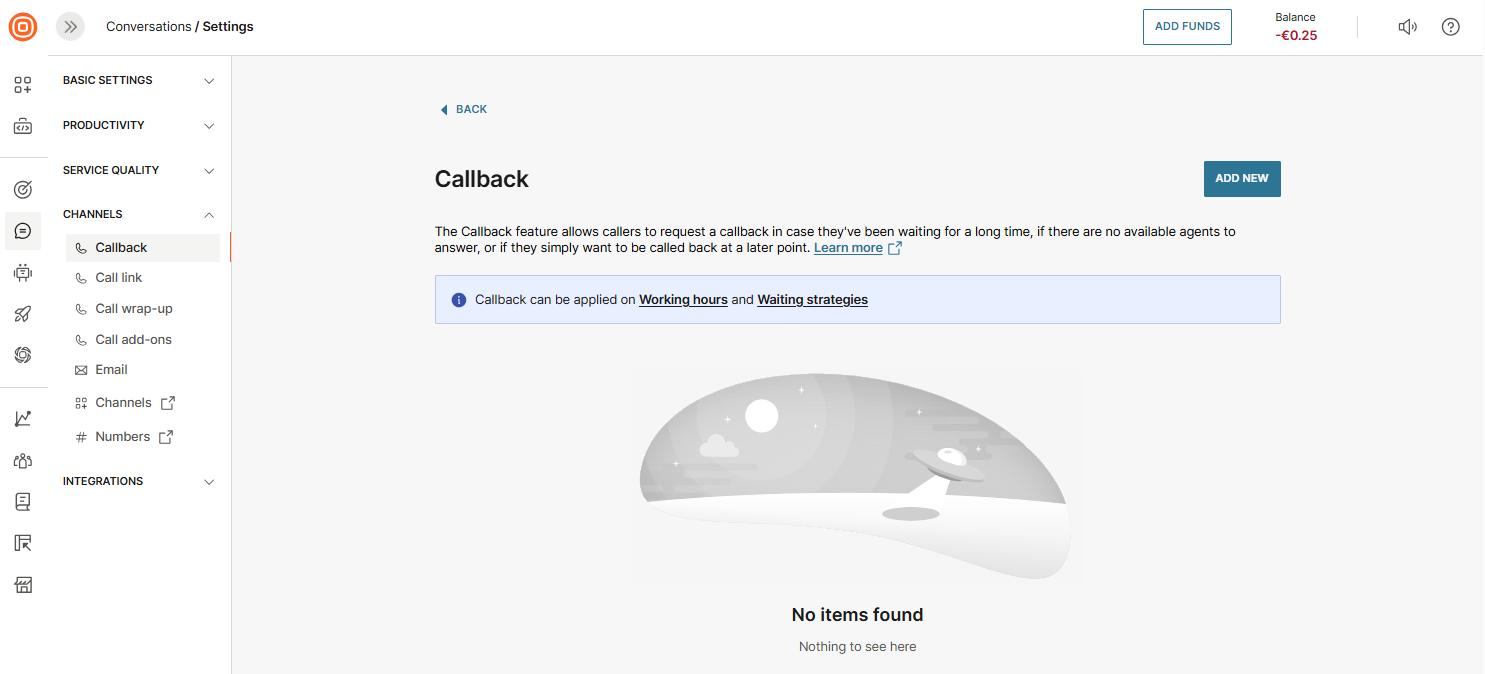1485x674 pixels.
Task: Expand the Basic Settings section
Action: coord(139,80)
